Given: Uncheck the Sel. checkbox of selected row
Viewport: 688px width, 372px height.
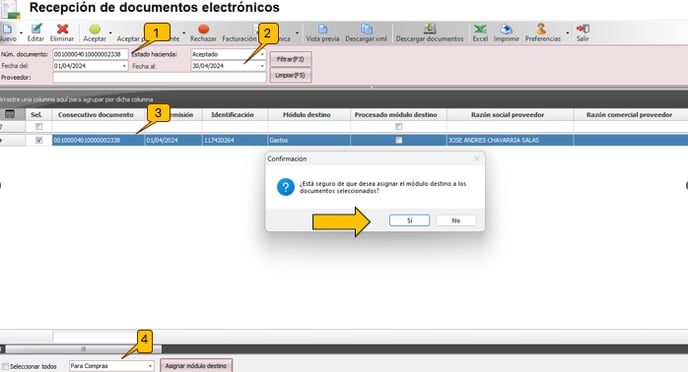Looking at the screenshot, I should coord(39,140).
